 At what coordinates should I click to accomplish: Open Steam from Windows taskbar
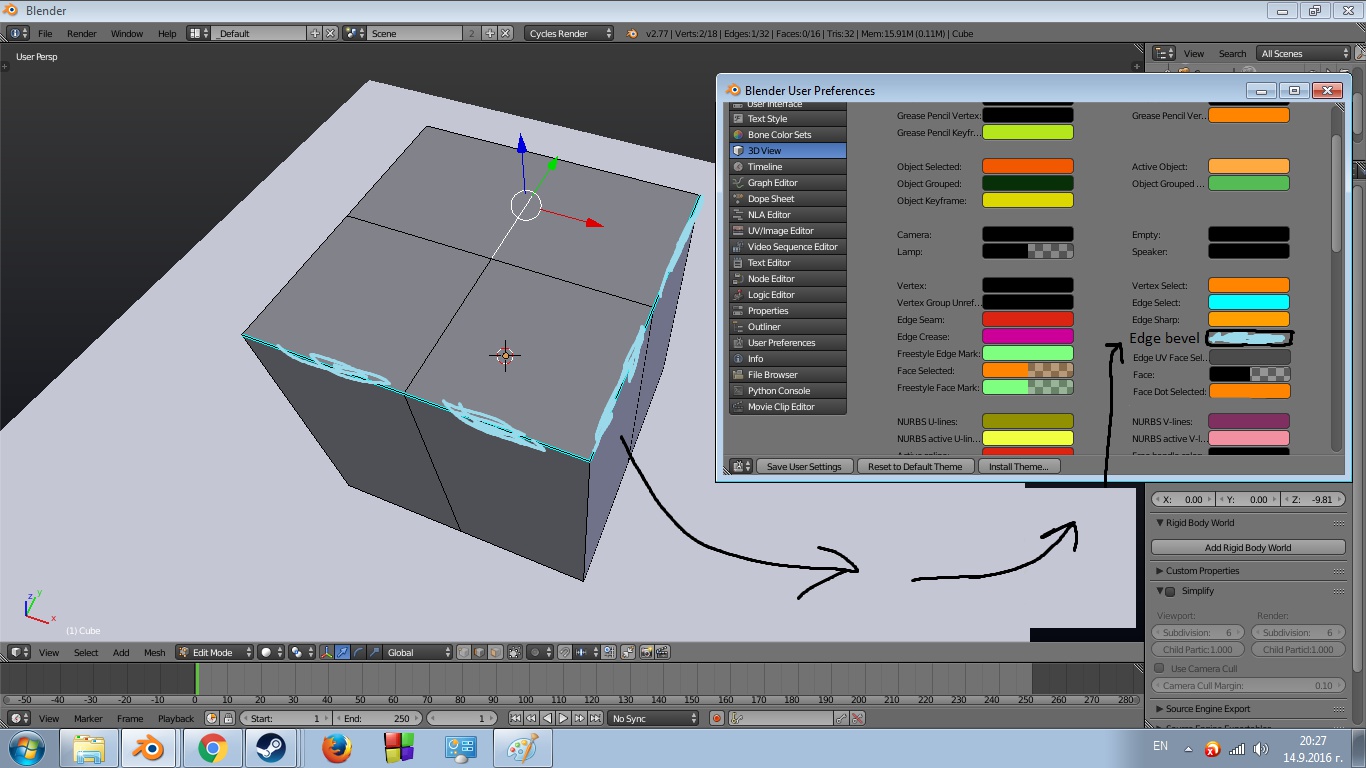coord(269,748)
